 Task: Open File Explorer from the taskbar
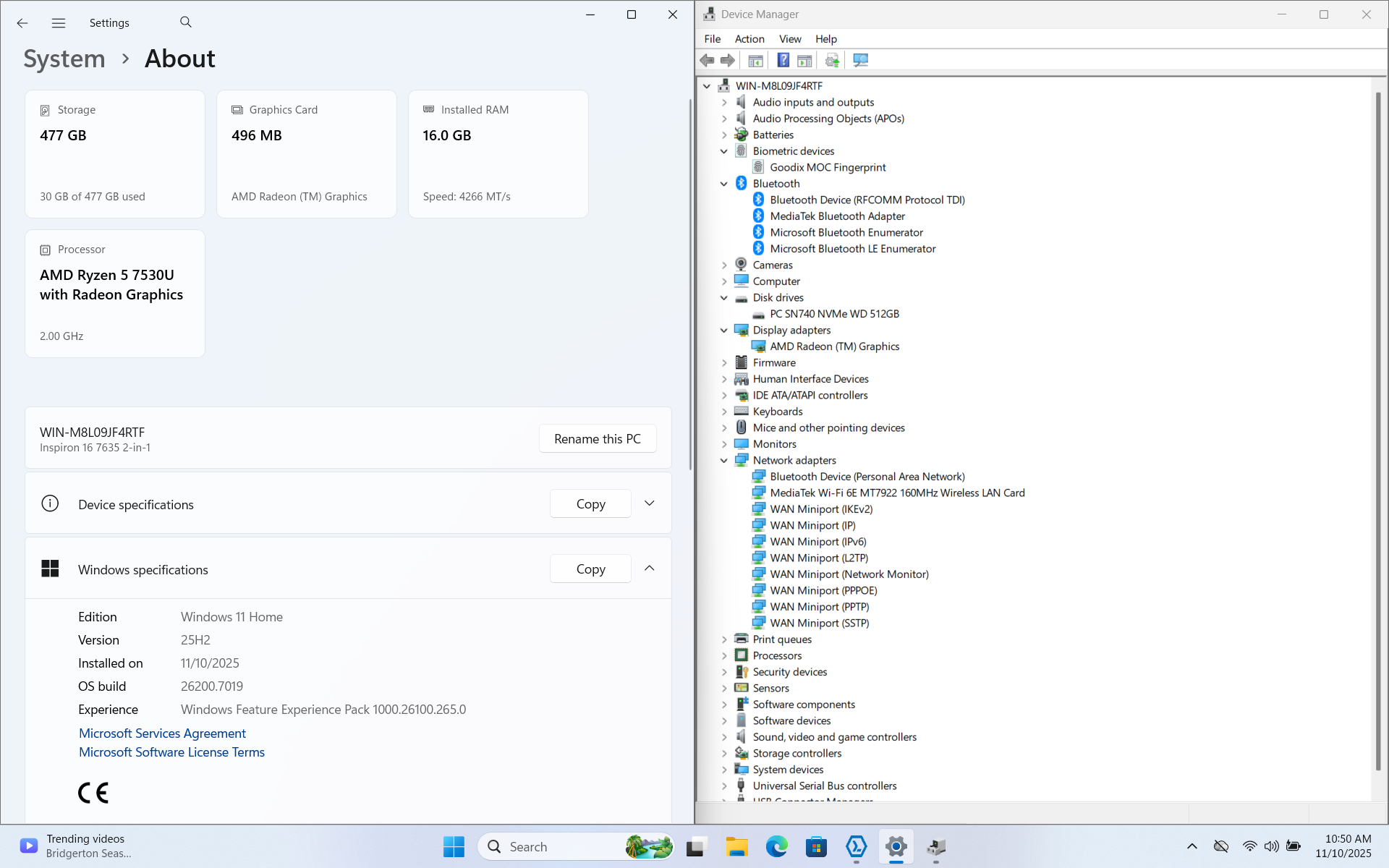[x=736, y=846]
